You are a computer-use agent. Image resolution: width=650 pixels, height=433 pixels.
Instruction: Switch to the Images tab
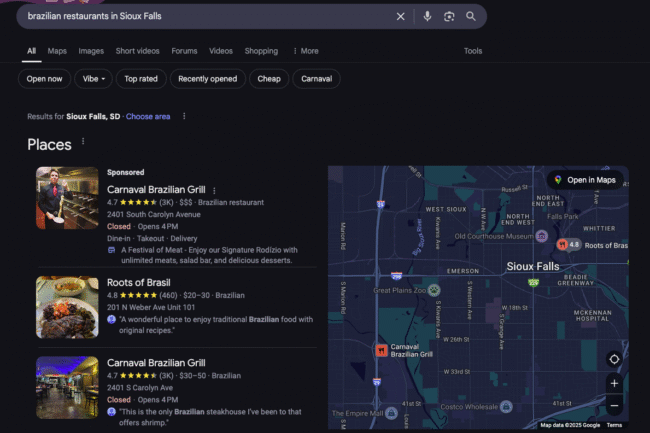(91, 51)
